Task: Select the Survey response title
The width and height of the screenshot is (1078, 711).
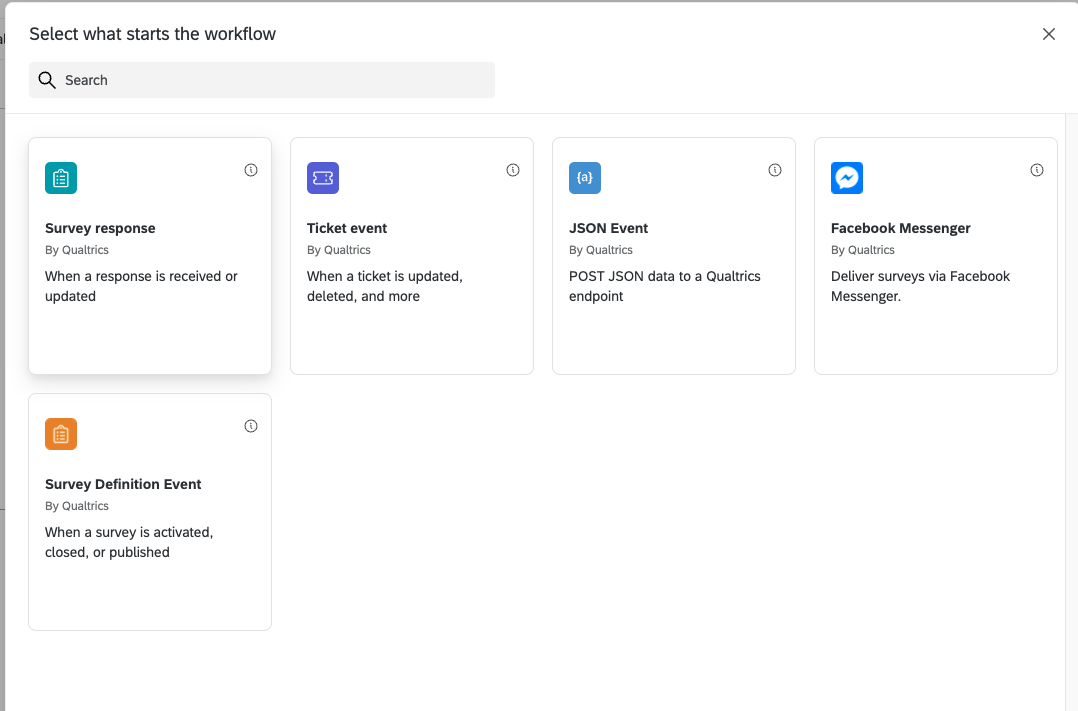Action: click(100, 228)
